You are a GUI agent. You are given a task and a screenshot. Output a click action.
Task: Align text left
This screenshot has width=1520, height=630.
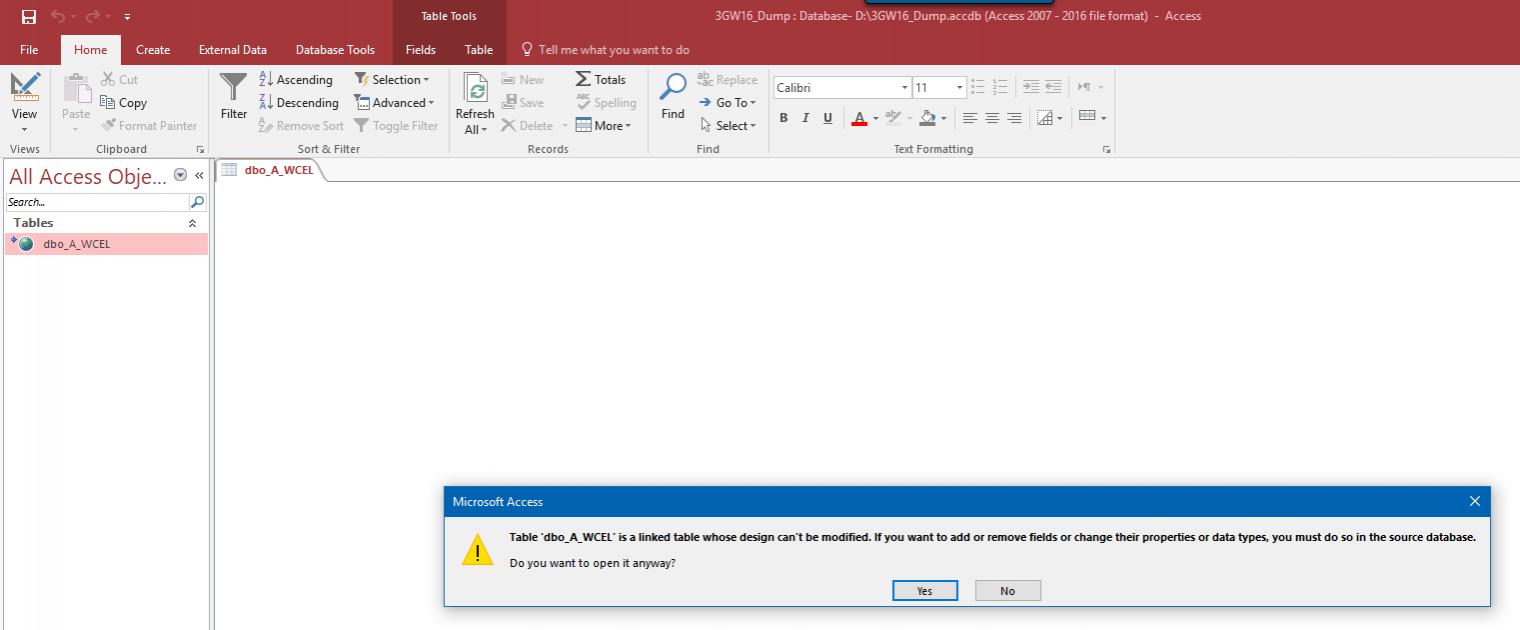tap(970, 118)
